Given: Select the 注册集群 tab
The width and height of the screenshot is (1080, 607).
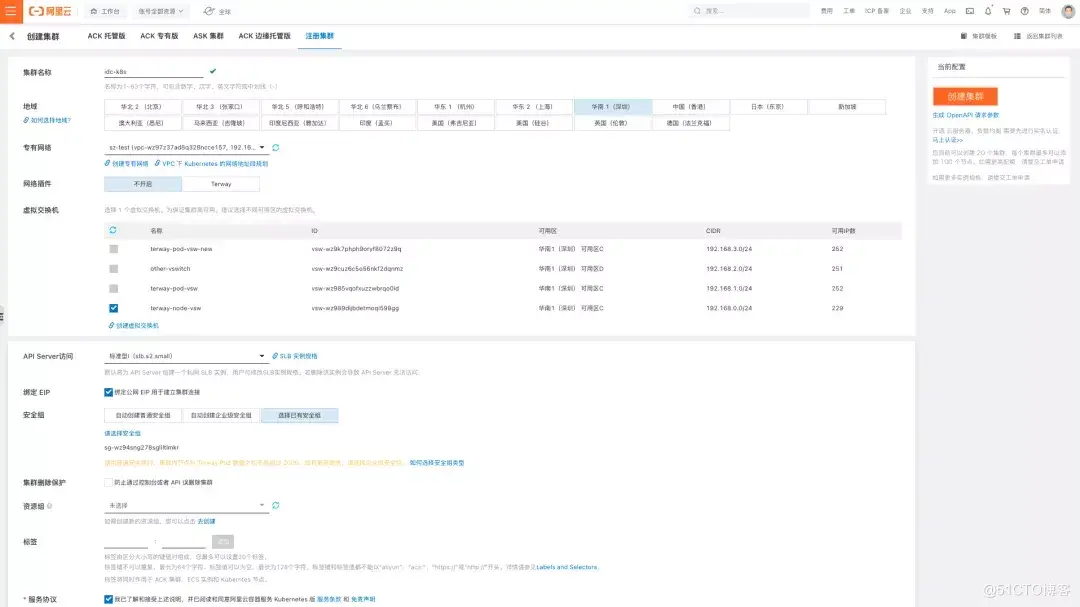Looking at the screenshot, I should click(320, 36).
